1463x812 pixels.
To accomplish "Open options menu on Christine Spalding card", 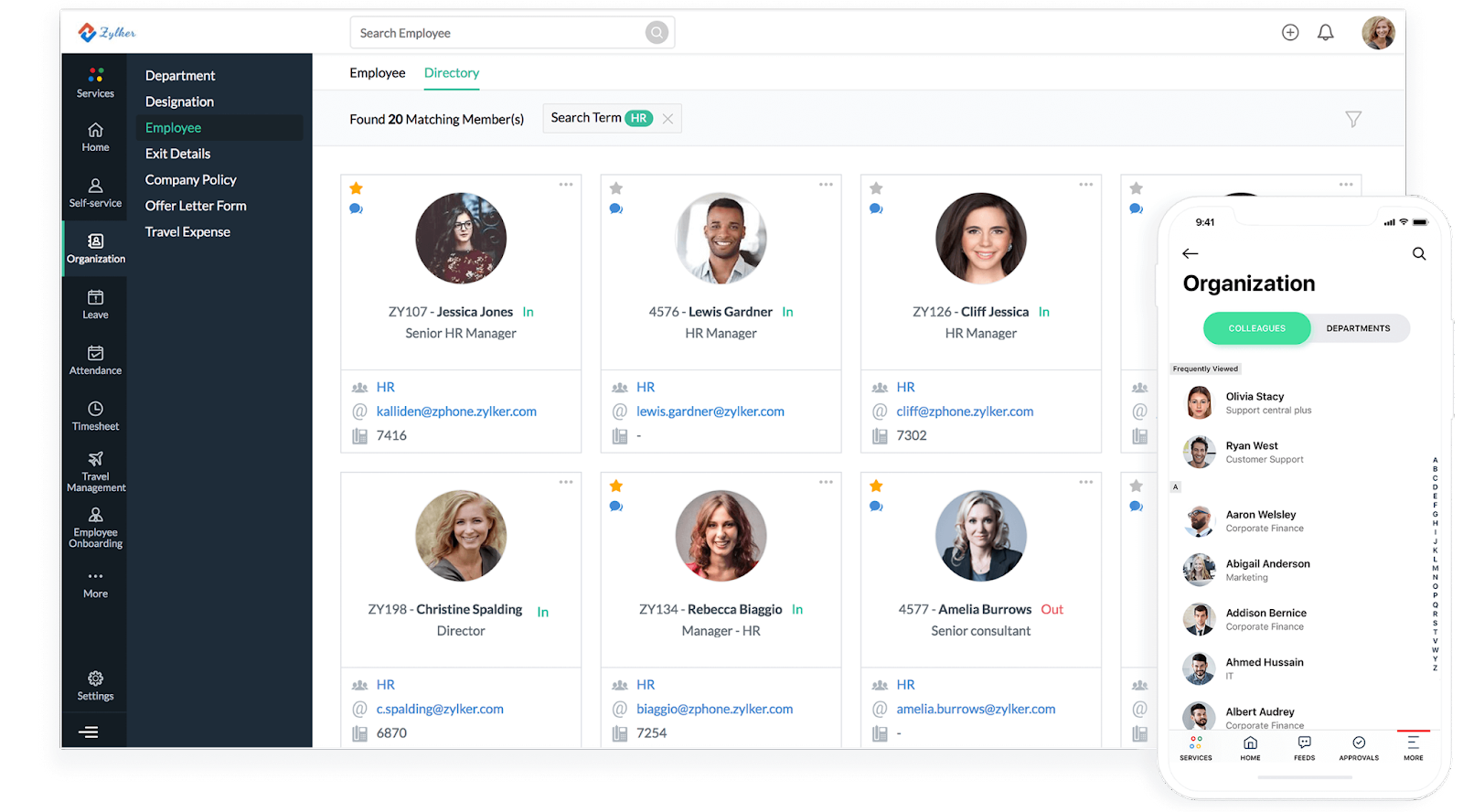I will coord(566,482).
